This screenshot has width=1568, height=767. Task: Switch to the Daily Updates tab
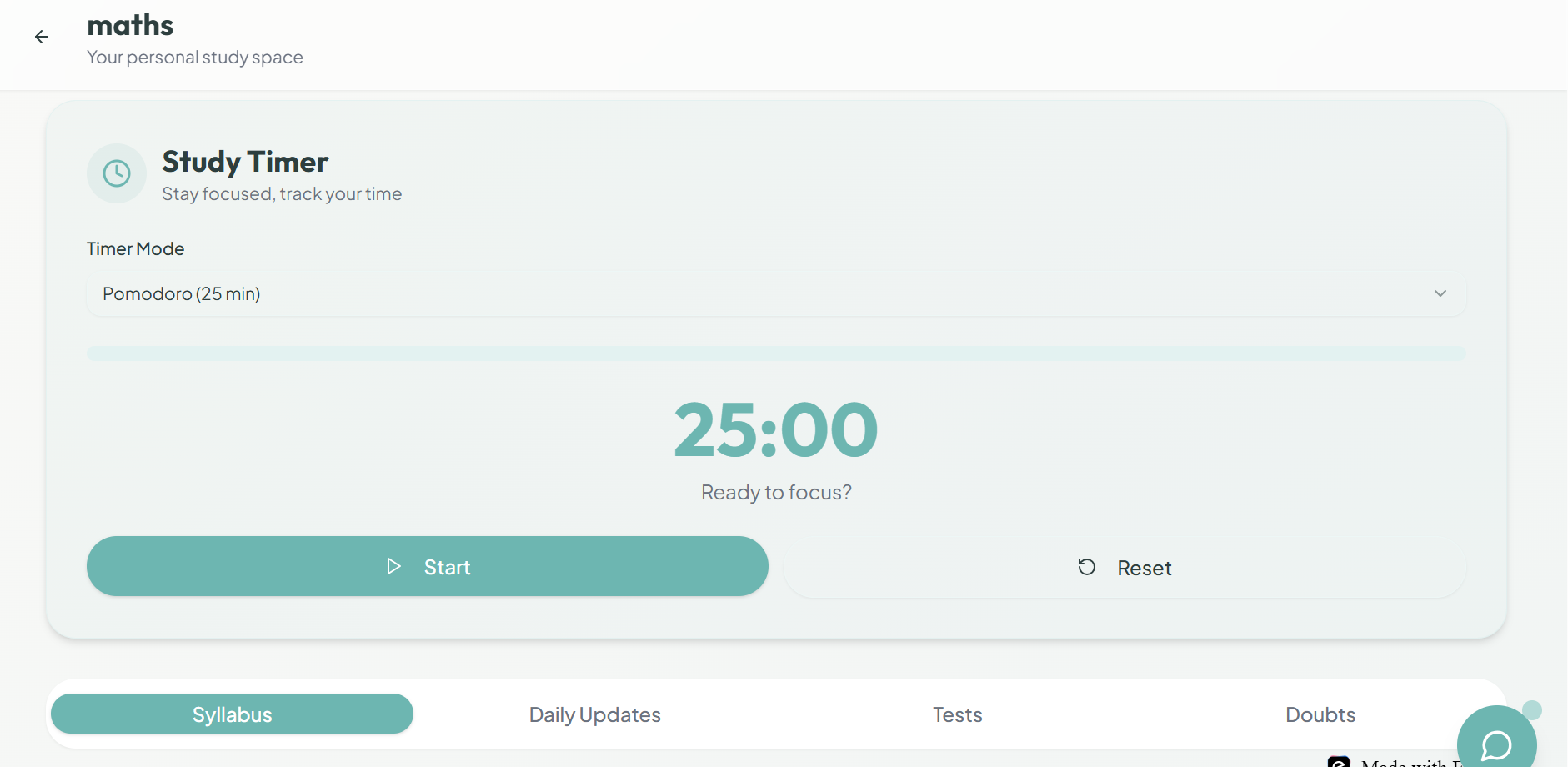594,714
